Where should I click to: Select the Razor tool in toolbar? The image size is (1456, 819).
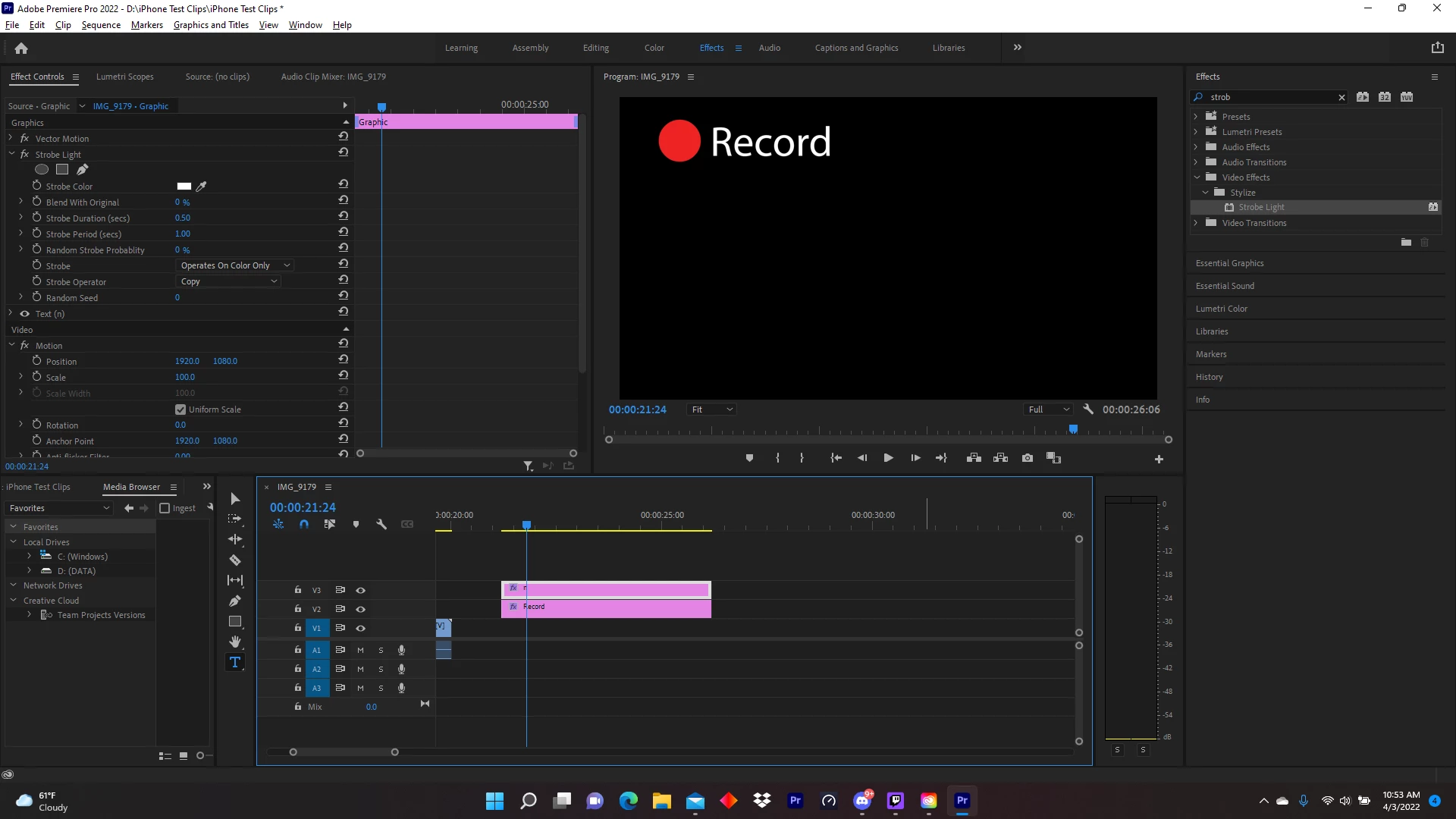(x=235, y=560)
